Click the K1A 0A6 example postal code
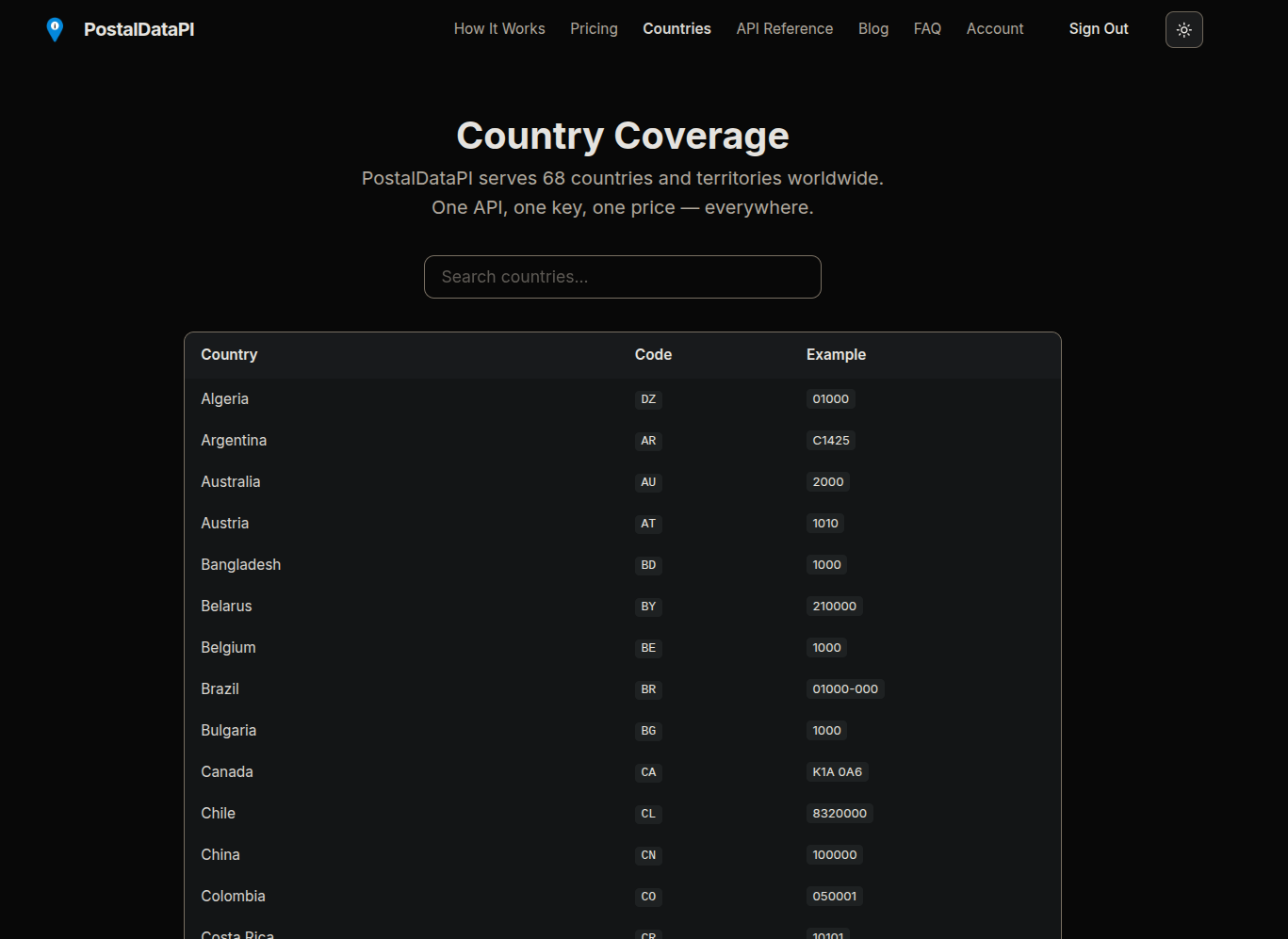Image resolution: width=1288 pixels, height=939 pixels. point(838,772)
